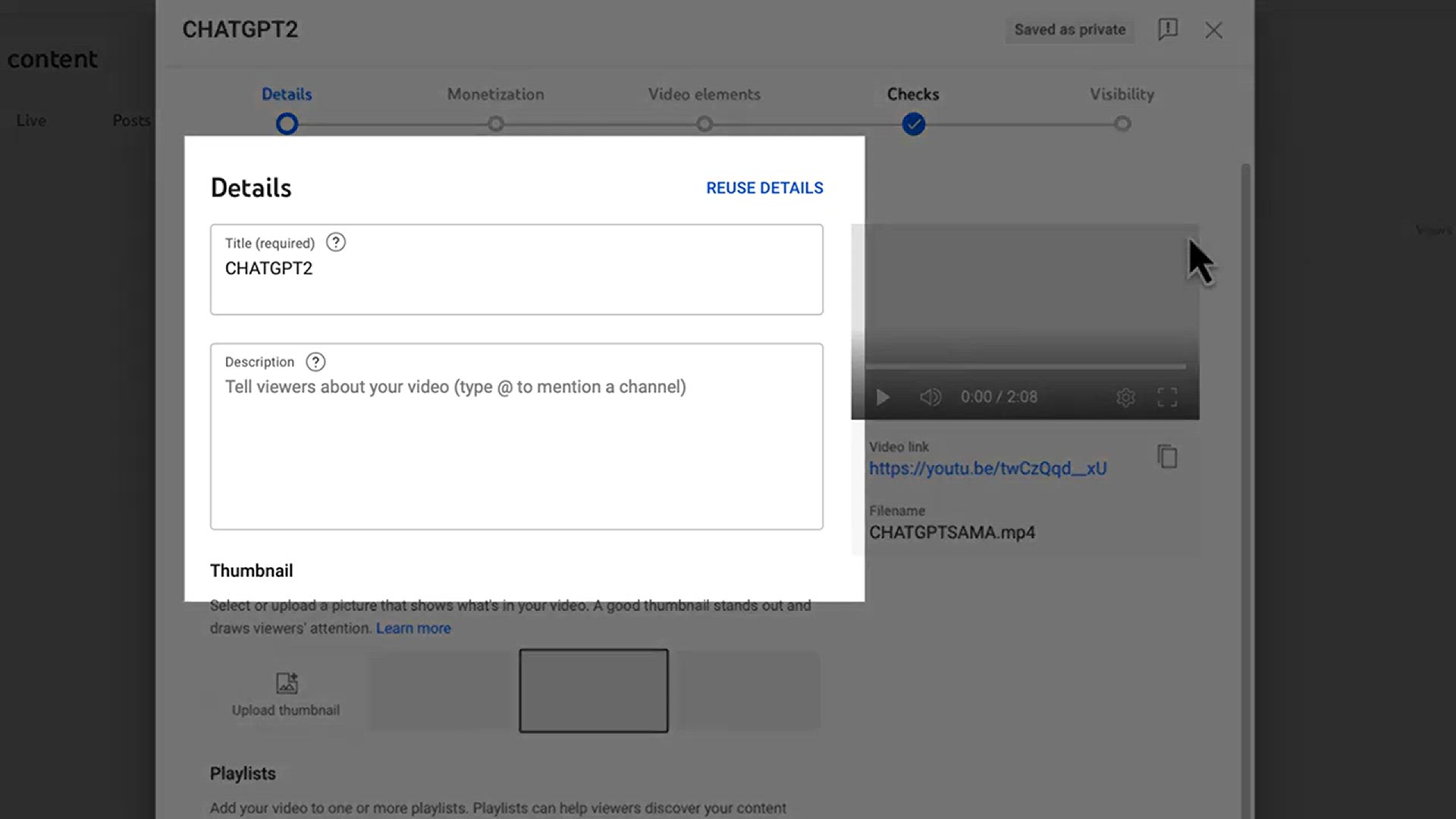Click the Checks completed checkmark circle
Image resolution: width=1456 pixels, height=819 pixels.
tap(913, 124)
